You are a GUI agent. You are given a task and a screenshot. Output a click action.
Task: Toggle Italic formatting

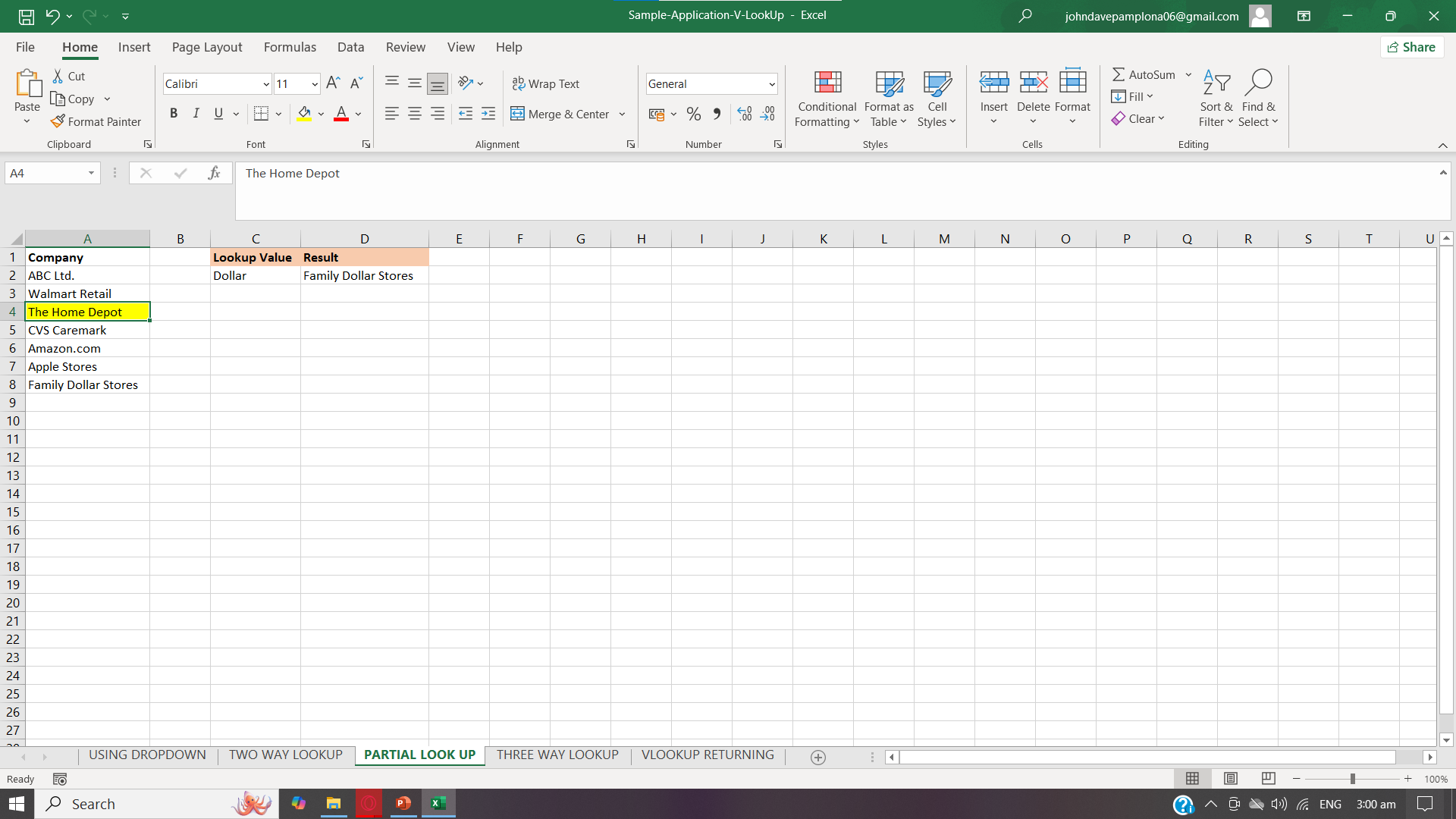tap(196, 114)
